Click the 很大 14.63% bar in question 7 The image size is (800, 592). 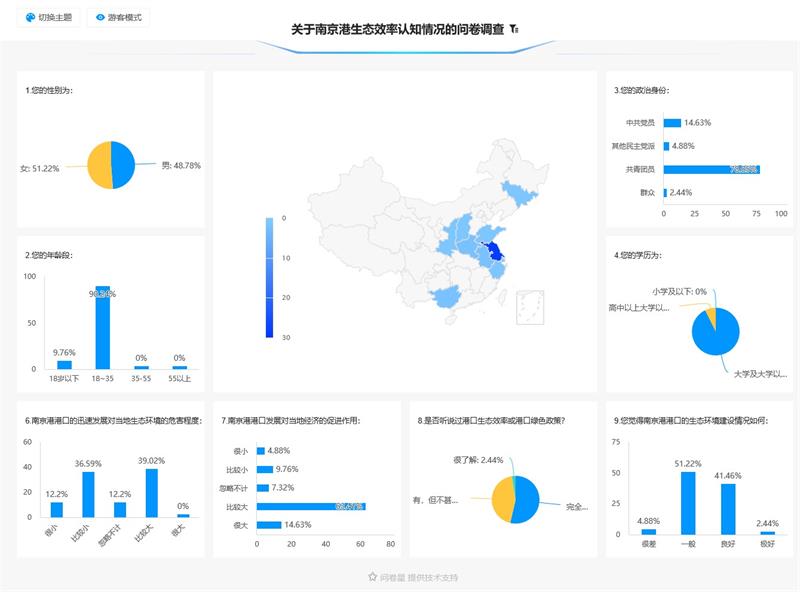tap(270, 525)
